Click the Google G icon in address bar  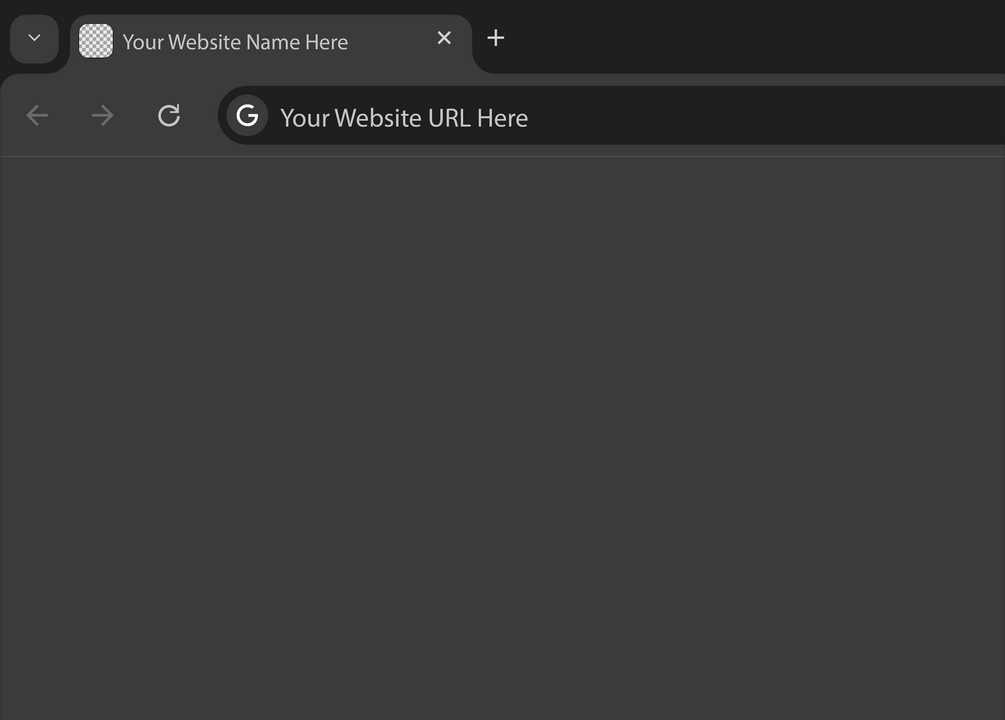247,116
